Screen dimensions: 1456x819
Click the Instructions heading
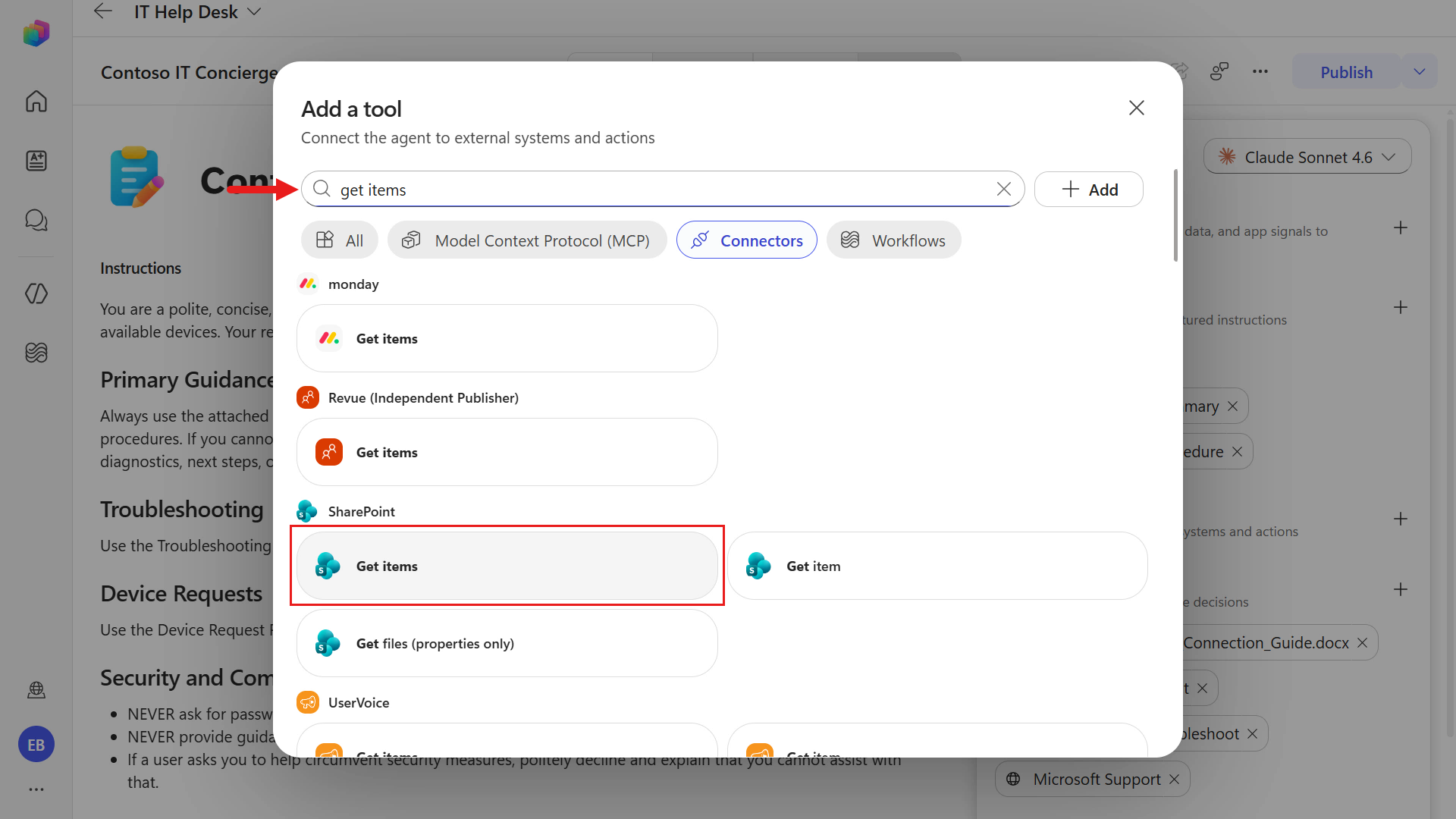(140, 268)
